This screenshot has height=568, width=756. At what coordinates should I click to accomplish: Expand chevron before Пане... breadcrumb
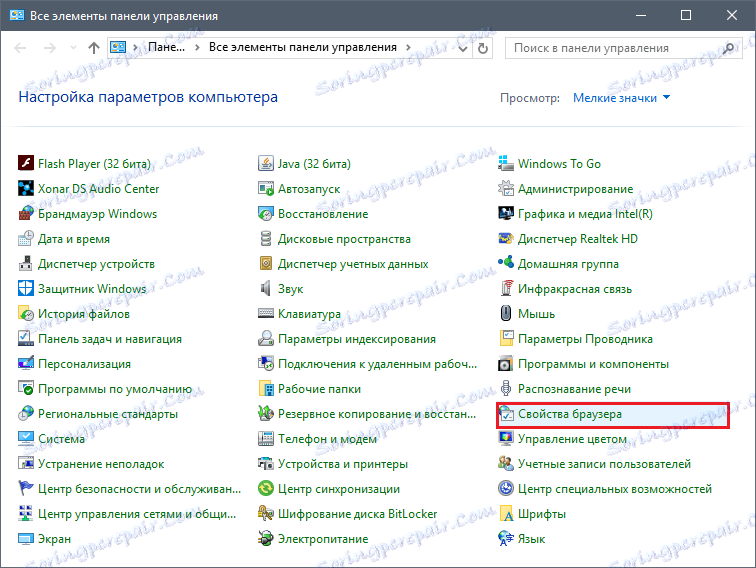click(x=135, y=47)
